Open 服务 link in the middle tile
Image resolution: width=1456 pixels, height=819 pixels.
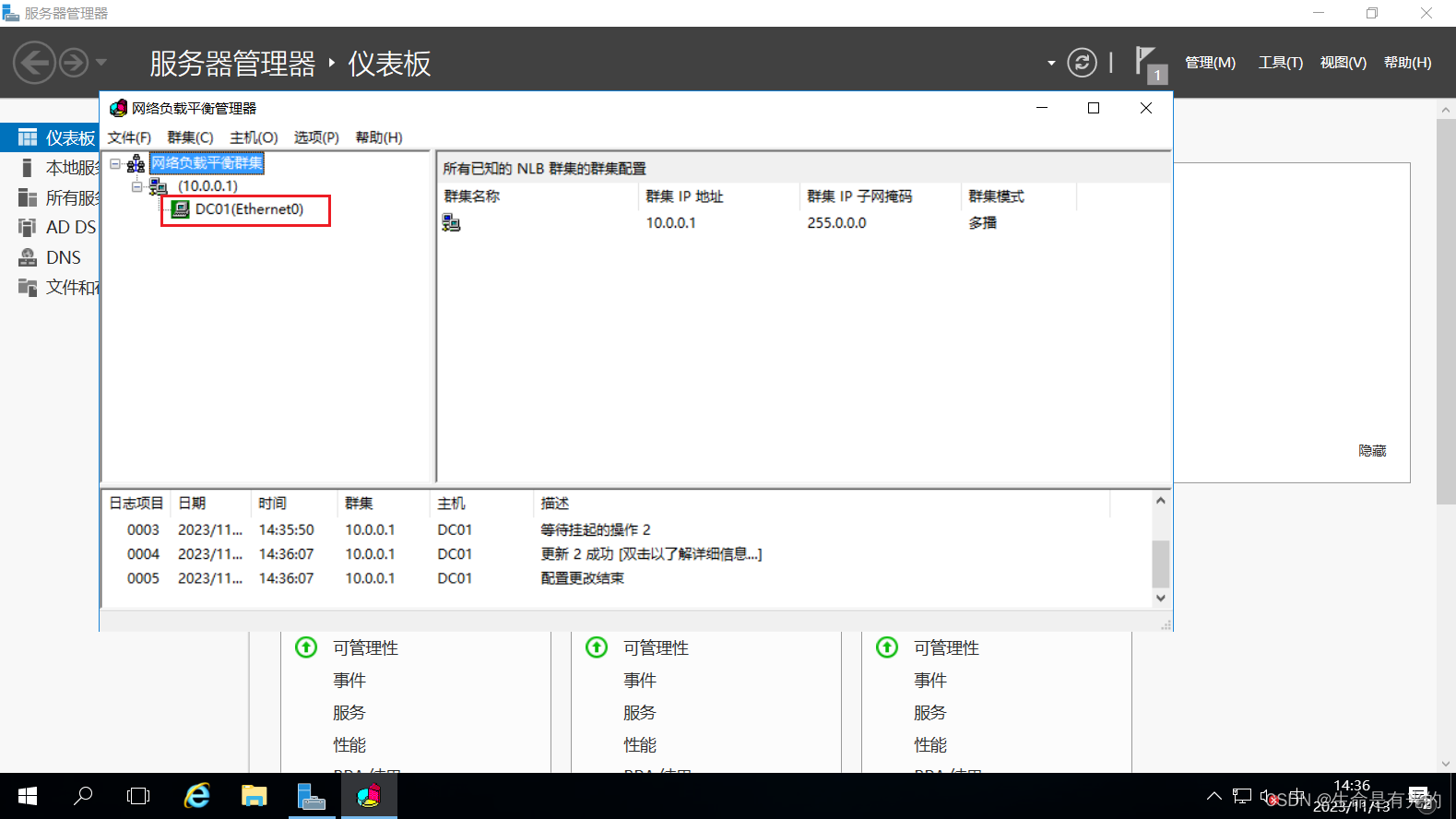click(x=640, y=712)
